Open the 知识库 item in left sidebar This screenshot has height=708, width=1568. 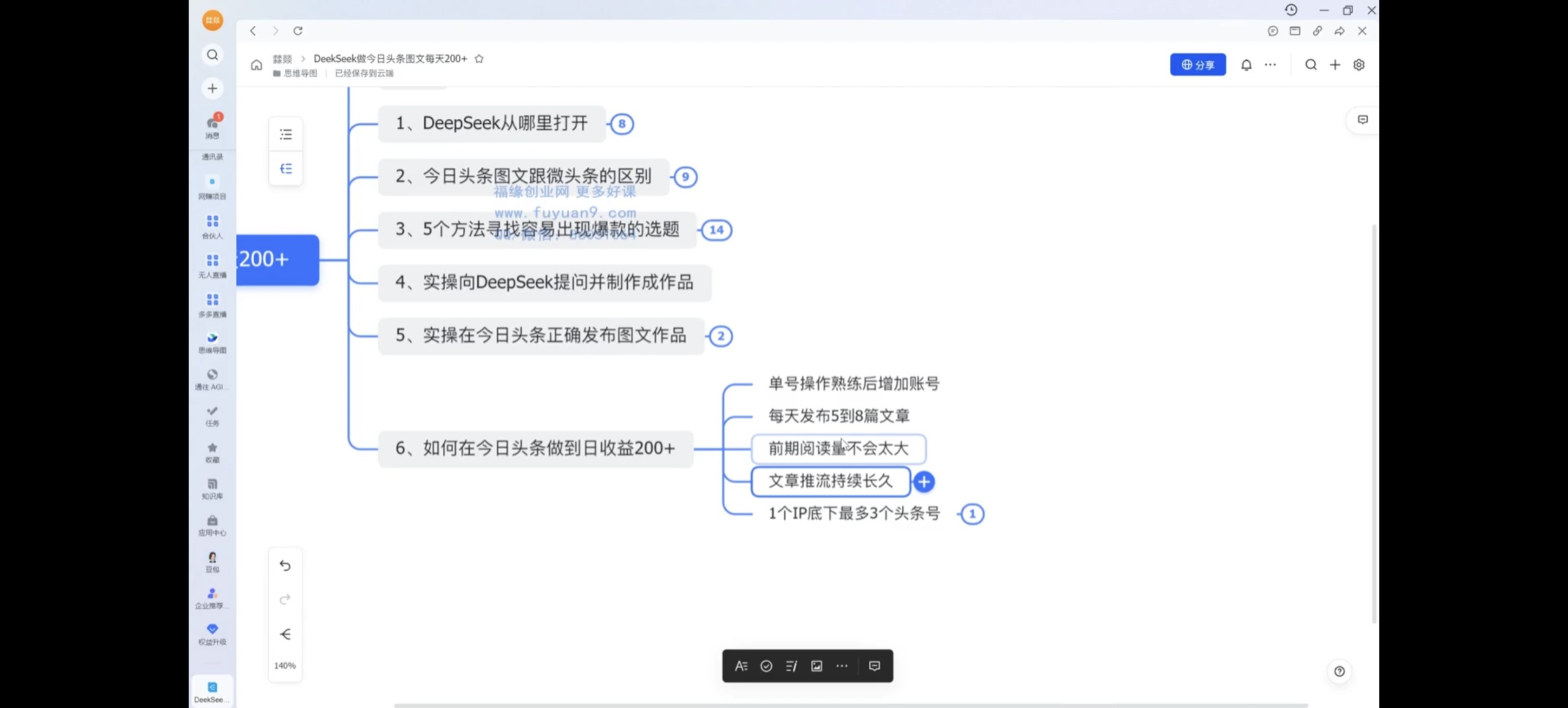[212, 488]
